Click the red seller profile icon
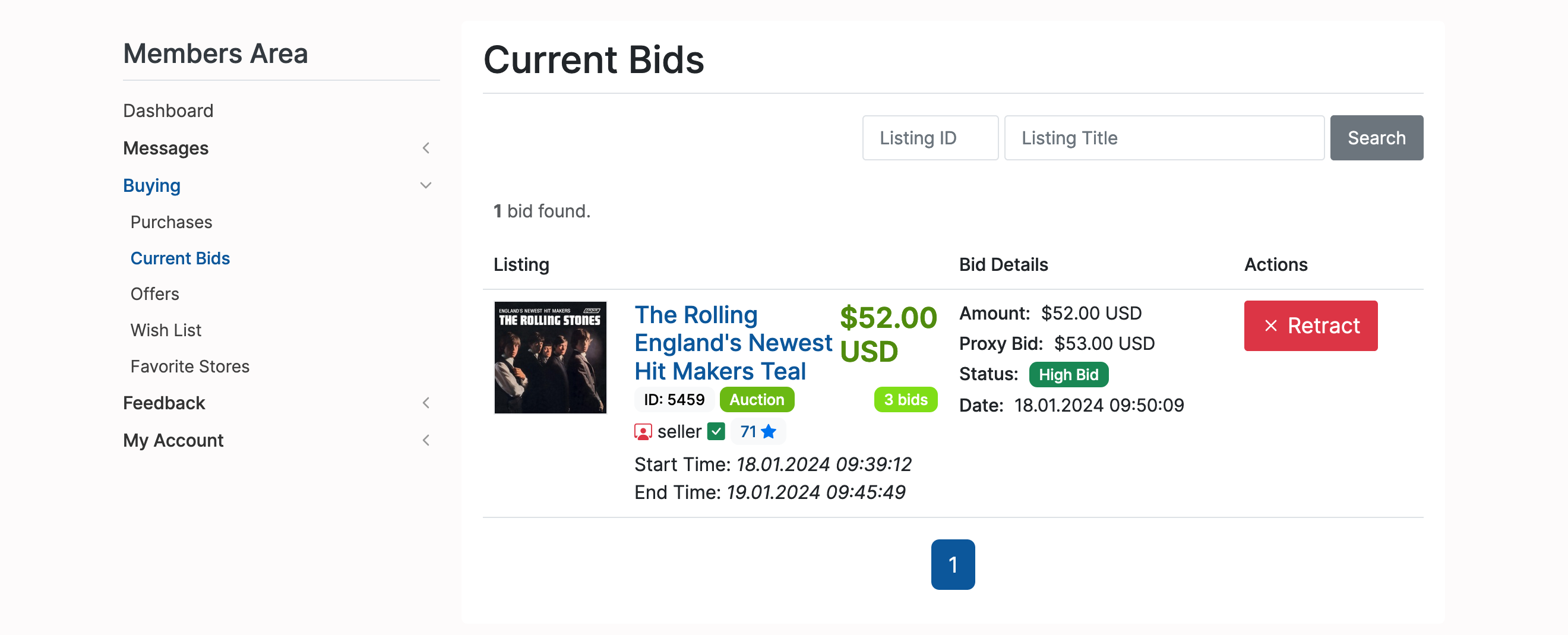The image size is (1568, 635). click(x=643, y=432)
